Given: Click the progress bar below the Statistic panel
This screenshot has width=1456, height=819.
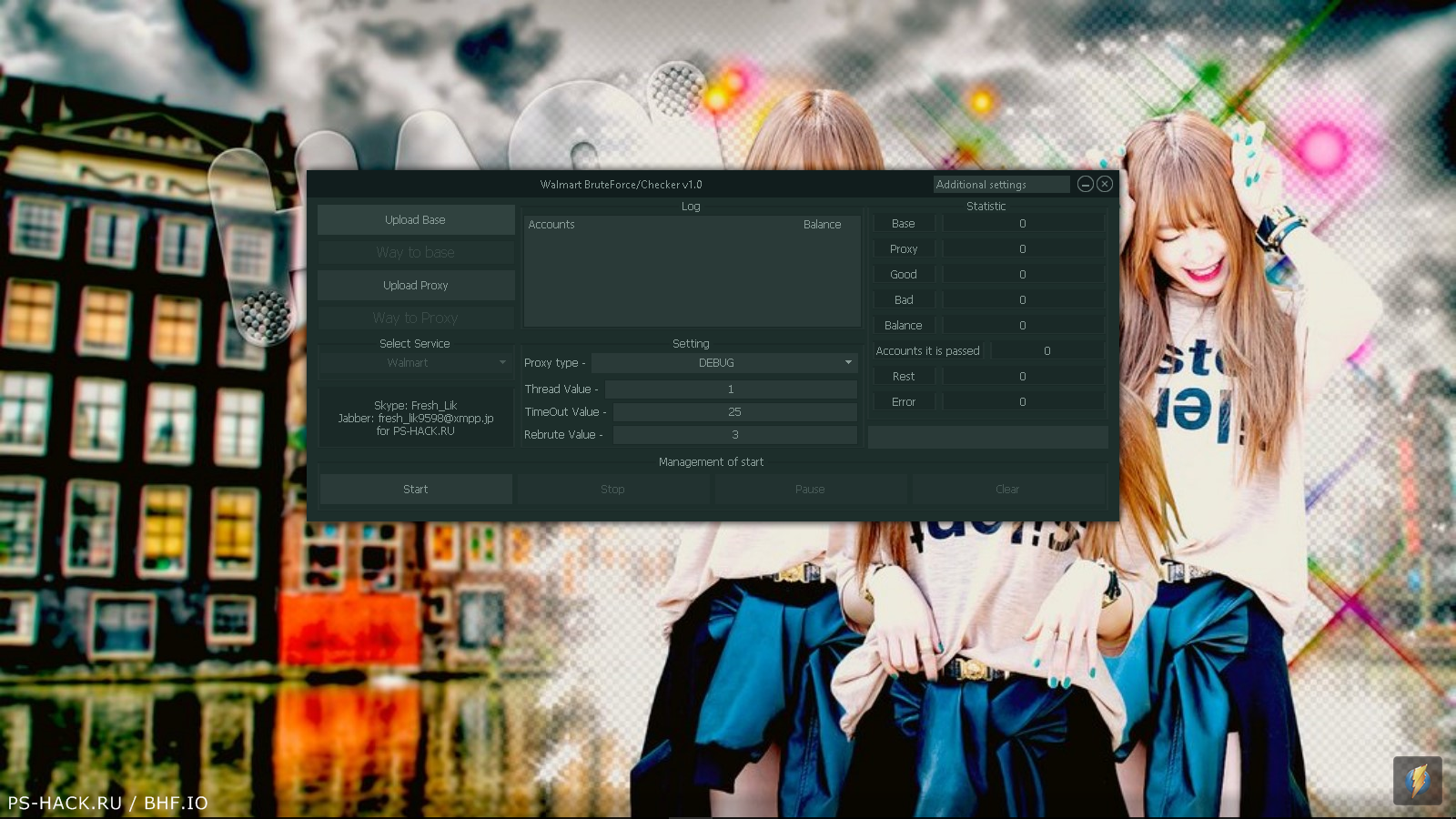Looking at the screenshot, I should tap(987, 438).
